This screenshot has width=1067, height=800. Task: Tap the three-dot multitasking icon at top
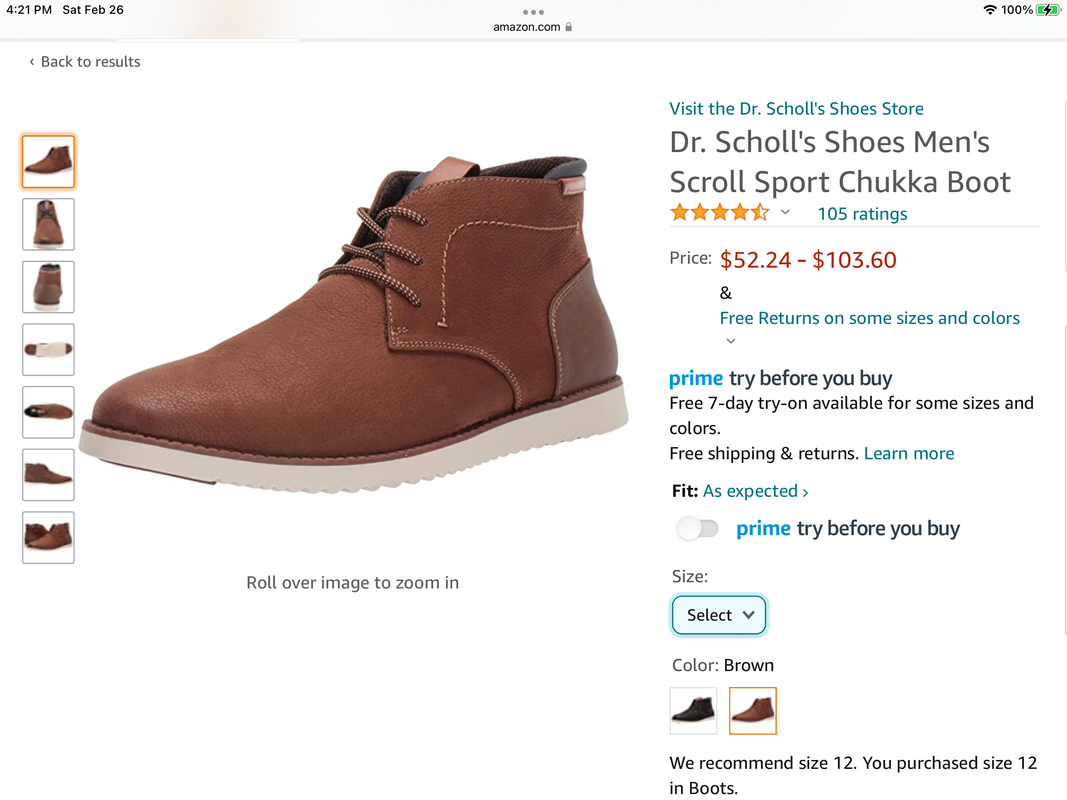click(x=533, y=12)
